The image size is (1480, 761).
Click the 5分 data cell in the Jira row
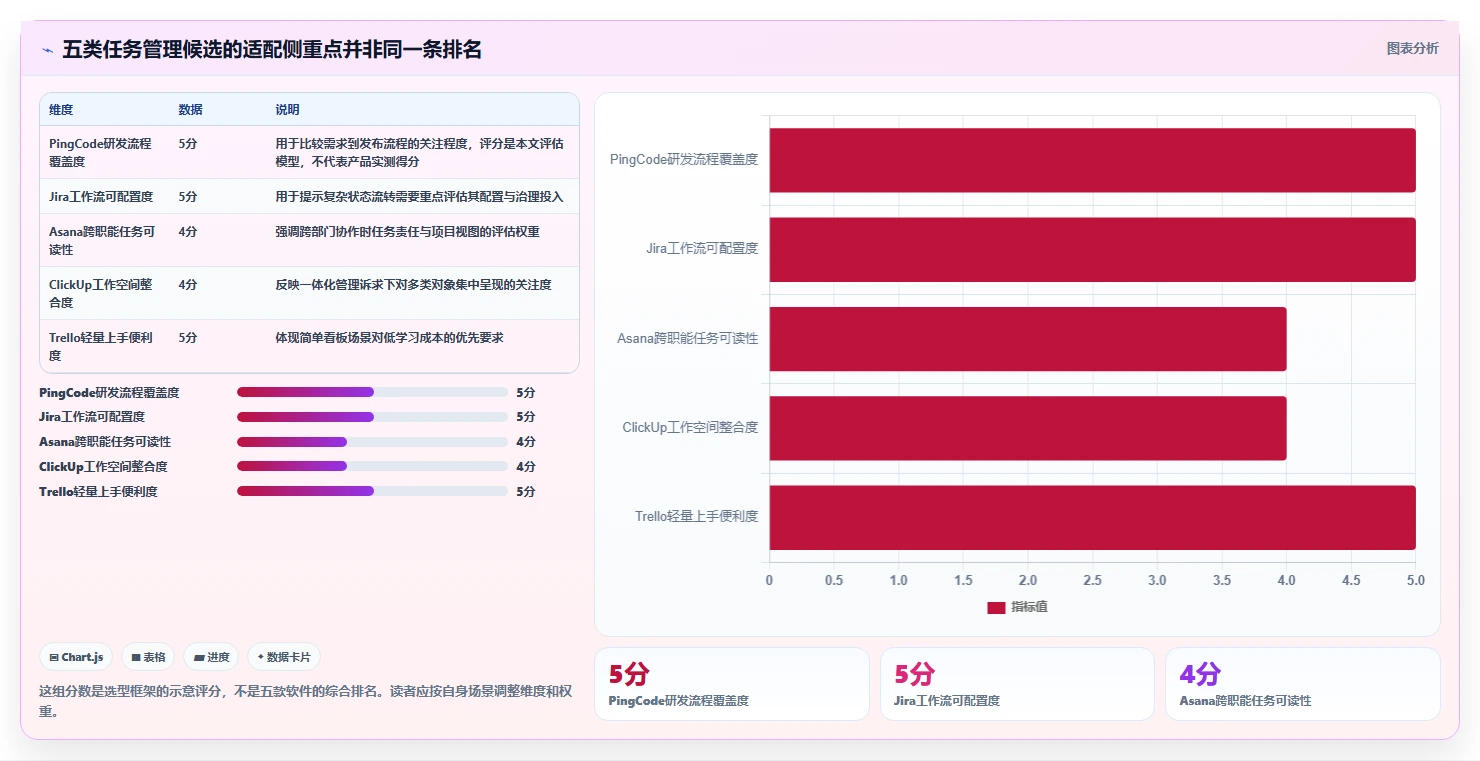tap(218, 196)
